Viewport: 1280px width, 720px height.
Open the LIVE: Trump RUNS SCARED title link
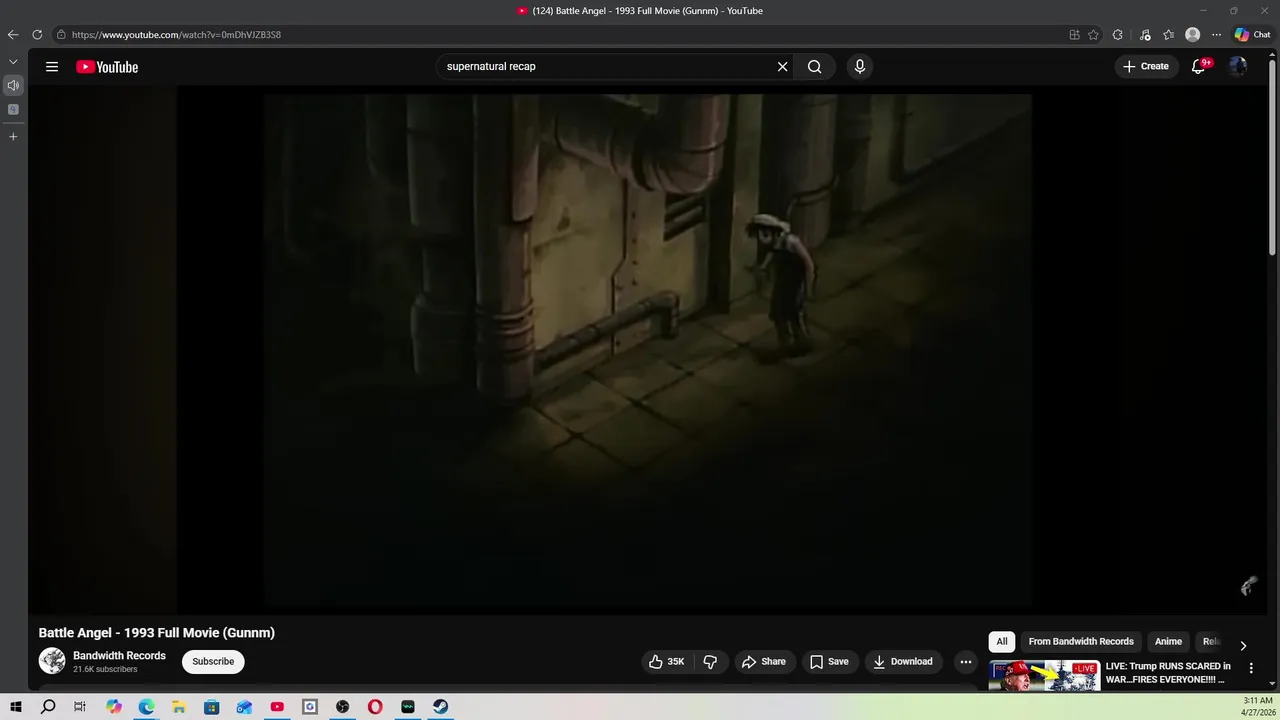click(1168, 673)
